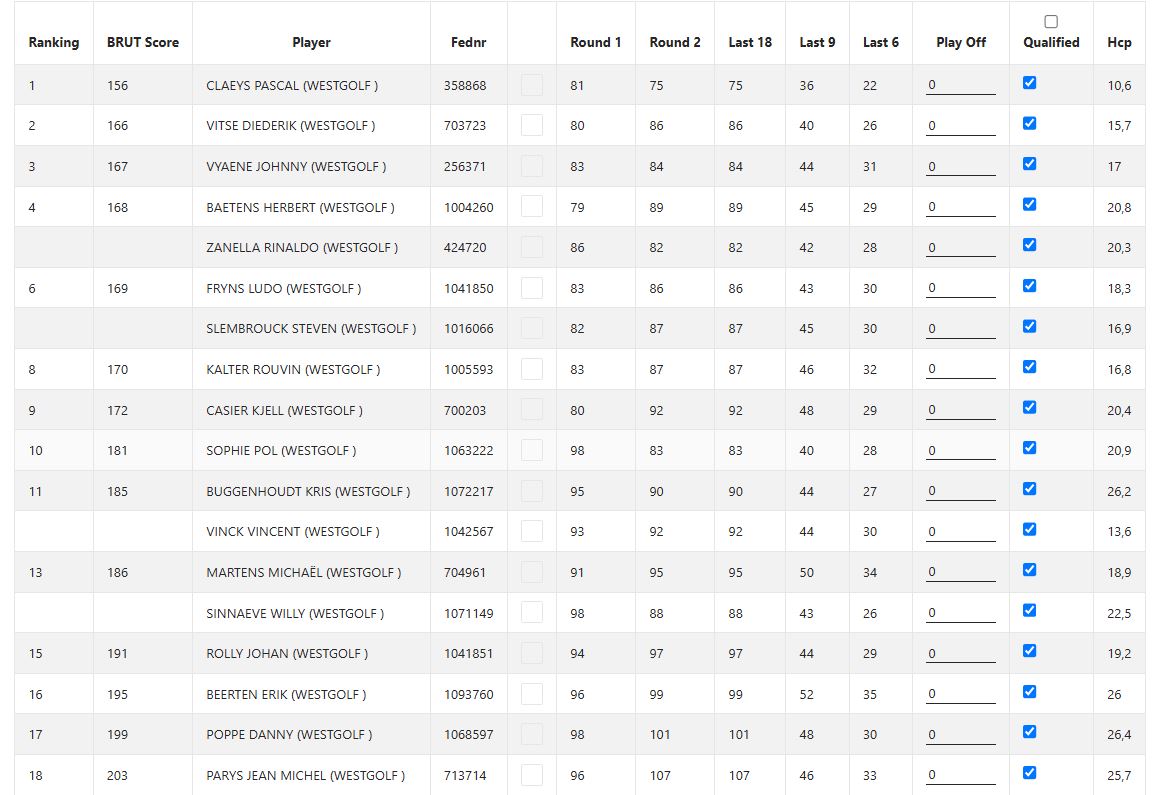Click the empty box beside Fednr 1041850

[532, 288]
